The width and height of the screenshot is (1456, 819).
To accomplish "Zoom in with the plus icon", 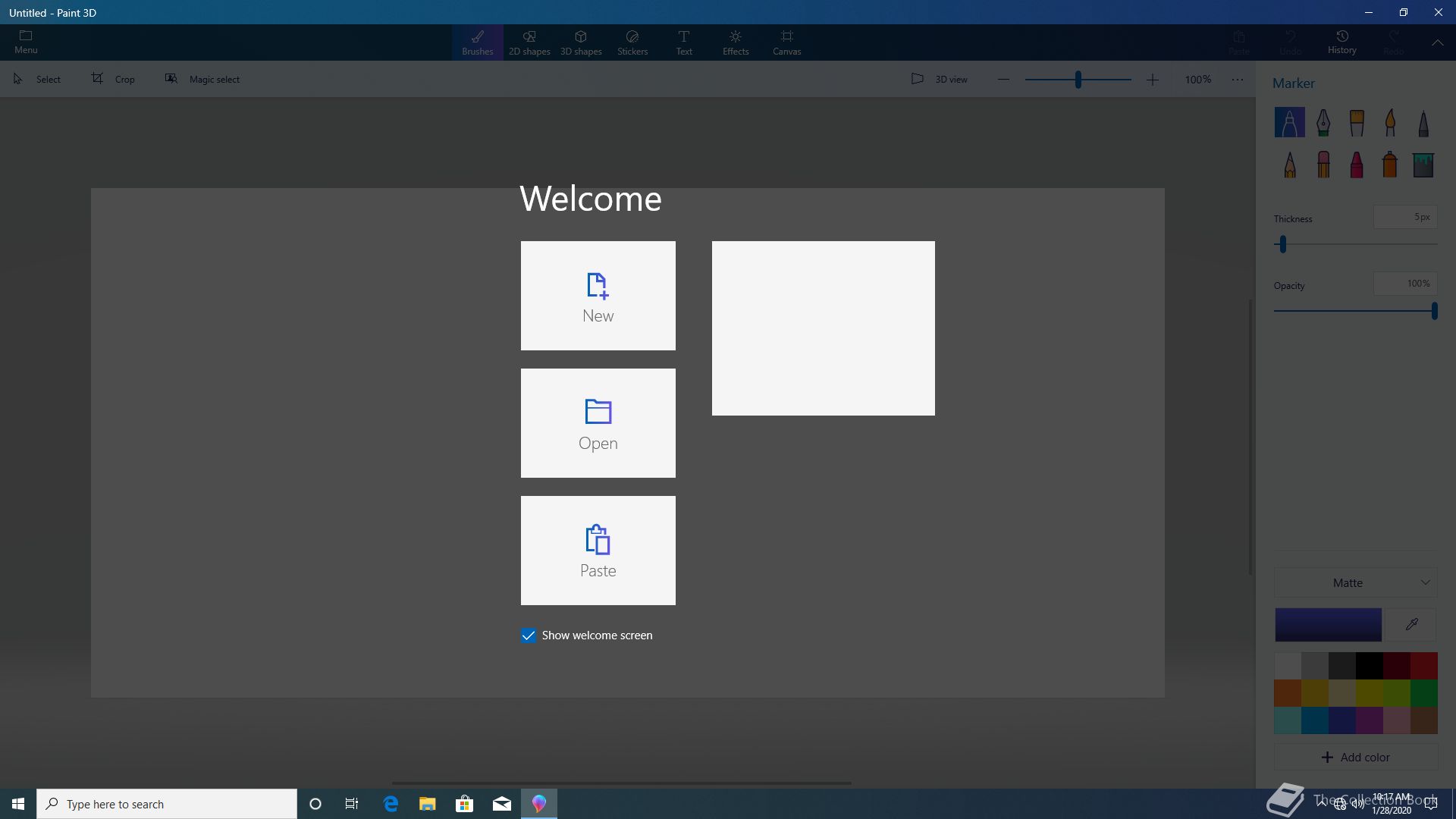I will 1152,79.
